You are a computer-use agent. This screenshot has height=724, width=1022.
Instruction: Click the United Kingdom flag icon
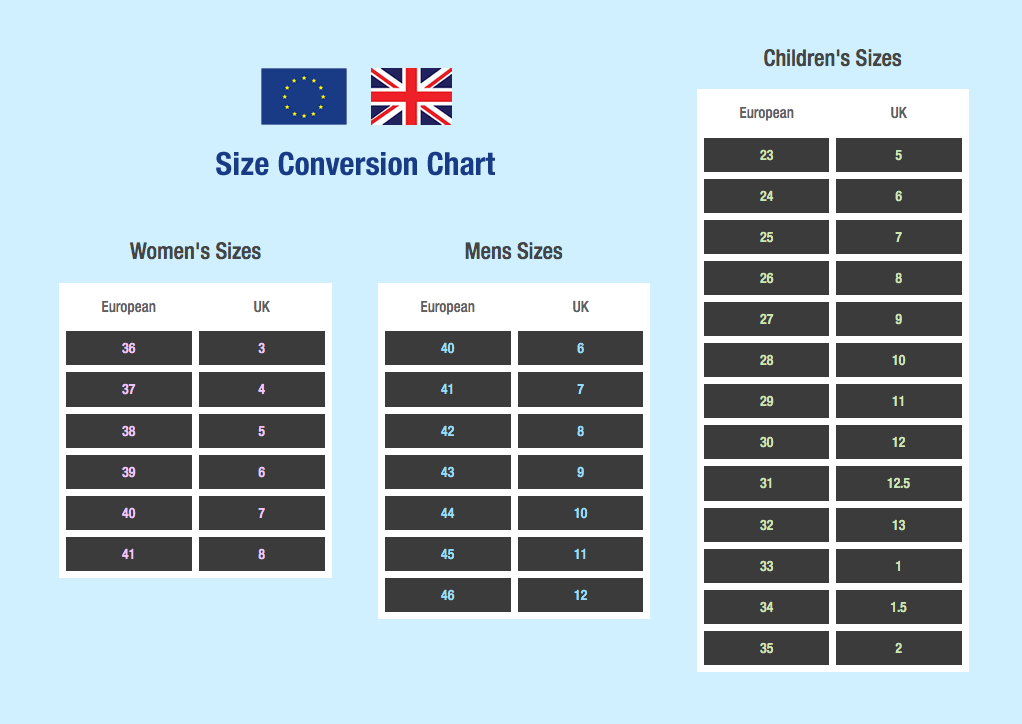tap(411, 96)
